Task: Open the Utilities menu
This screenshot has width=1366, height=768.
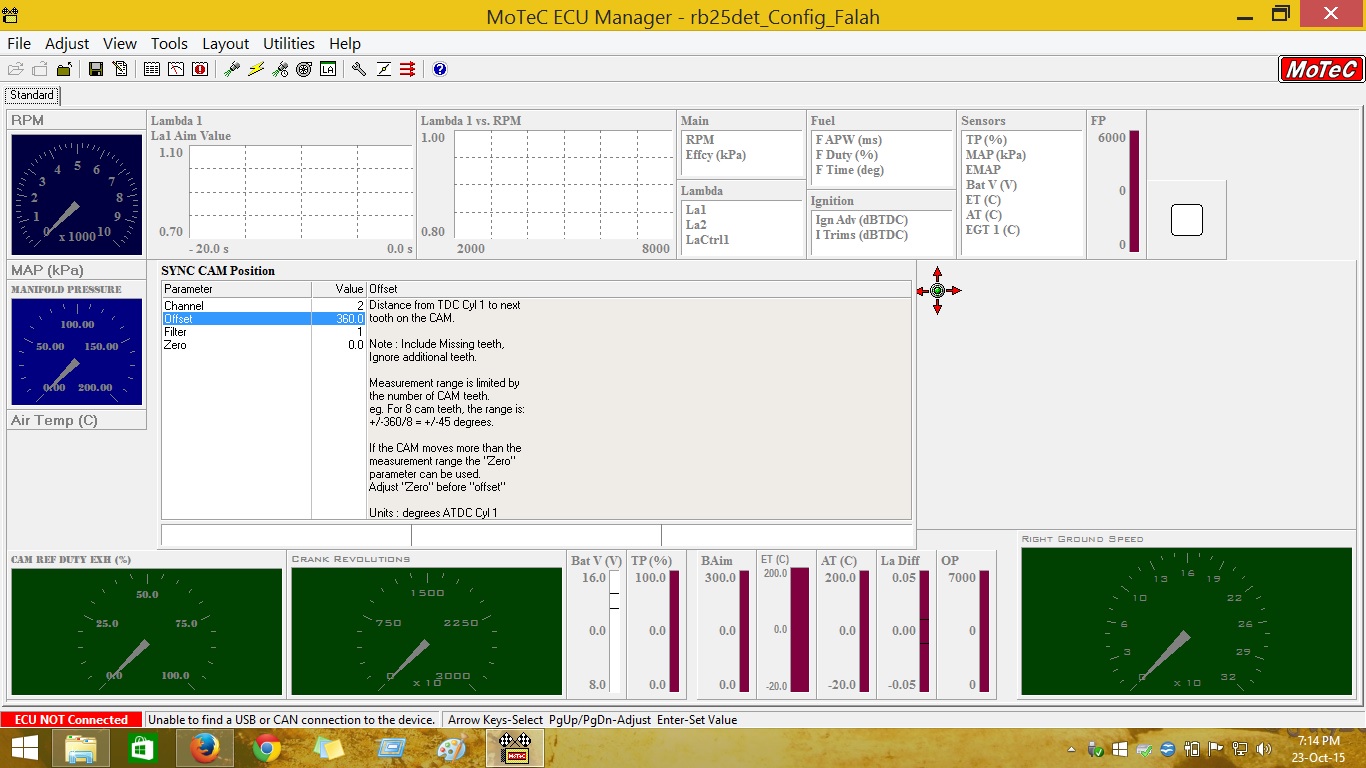Action: [x=289, y=43]
